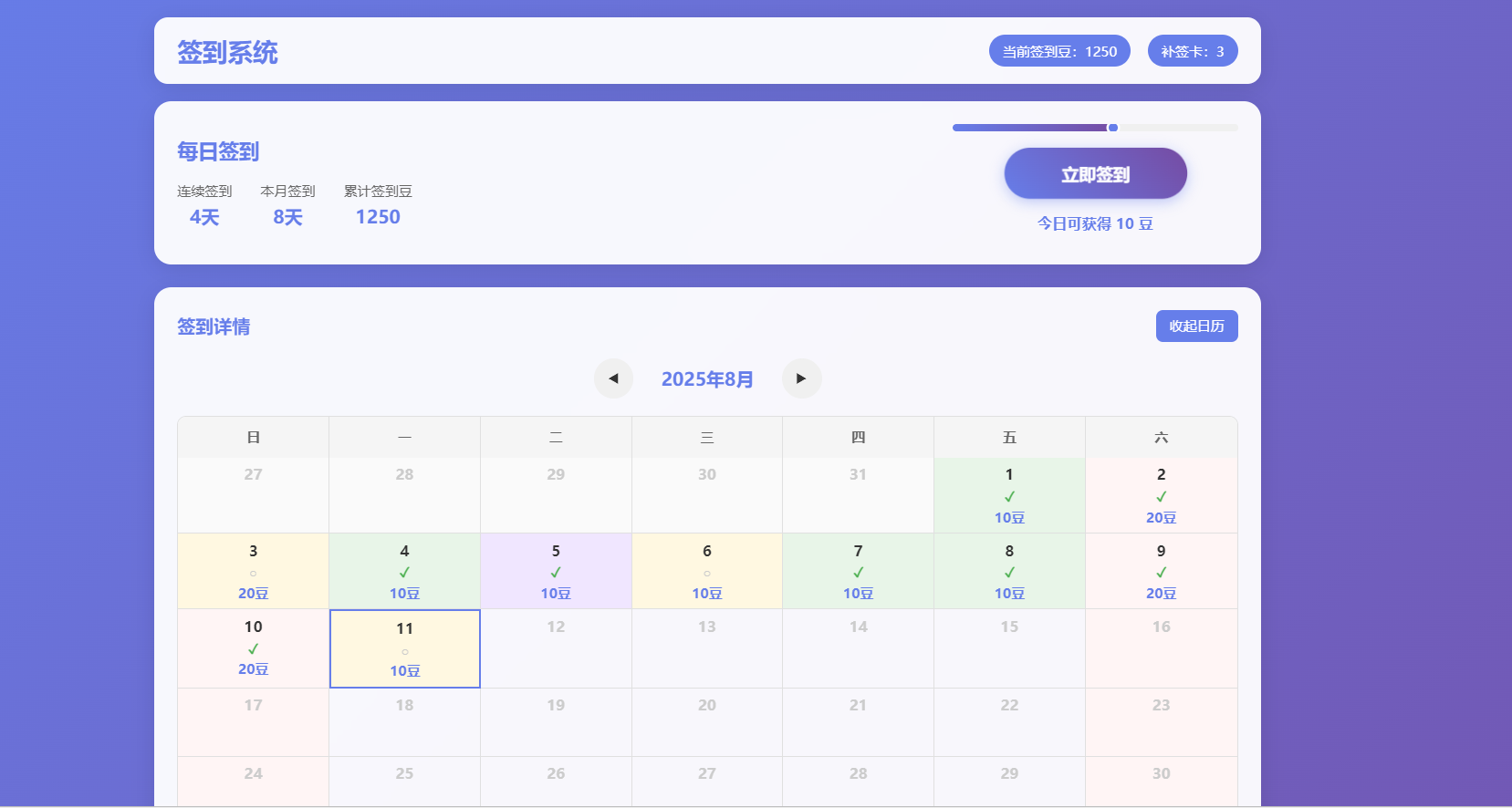
Task: Go to previous month with left arrow
Action: tap(613, 378)
